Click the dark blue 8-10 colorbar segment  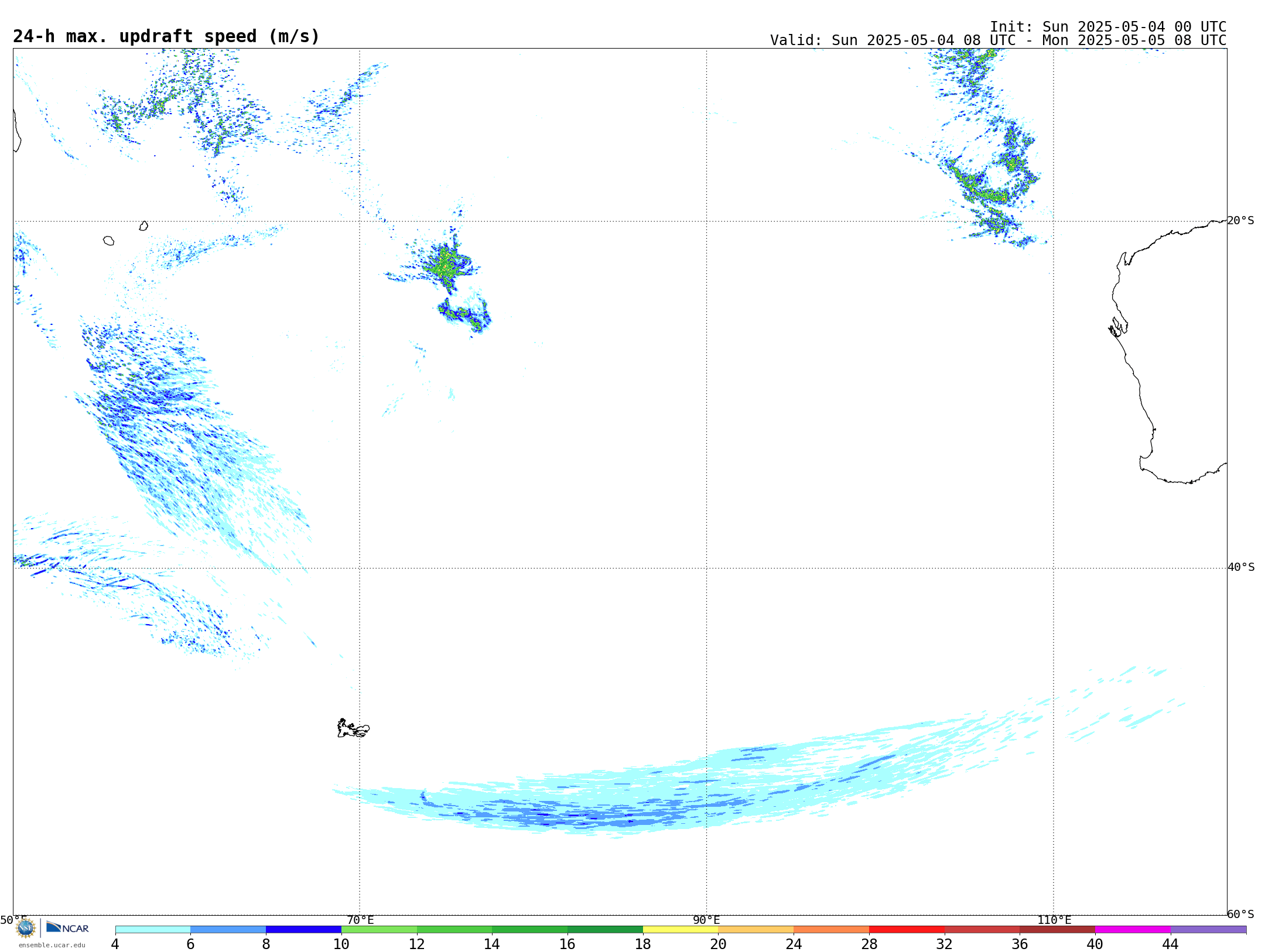(303, 929)
